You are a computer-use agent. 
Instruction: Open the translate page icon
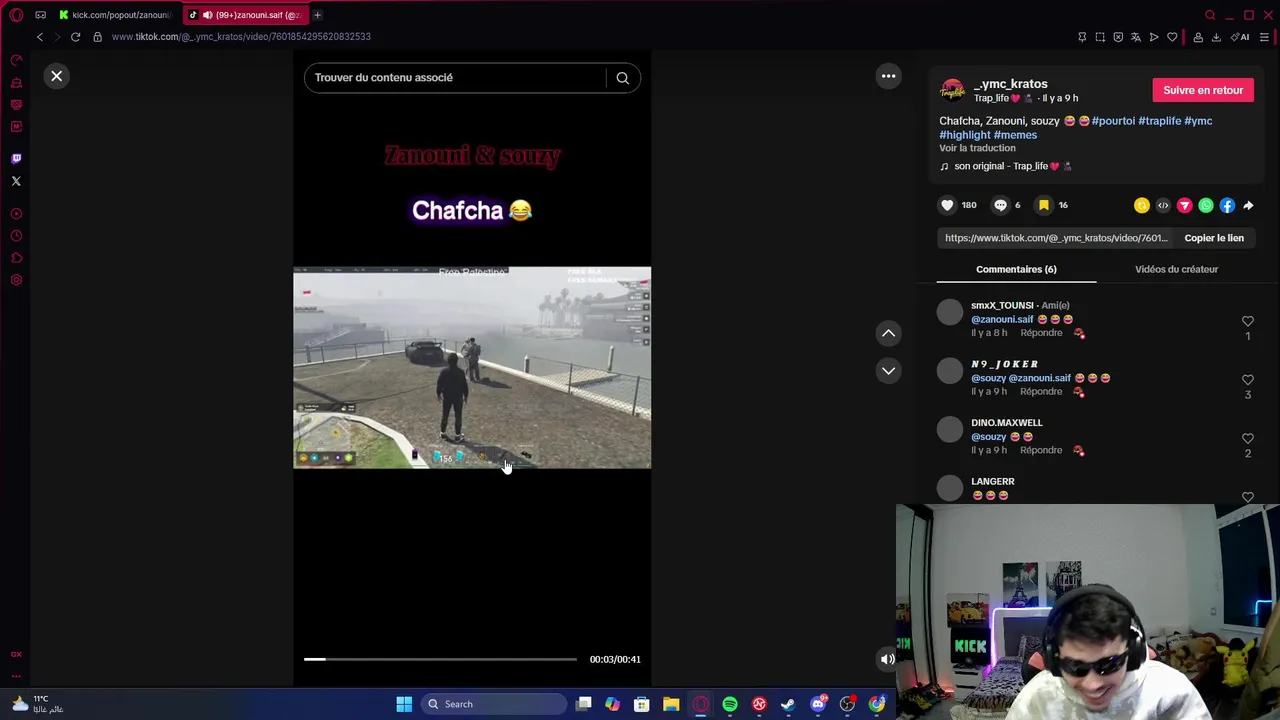tap(1136, 37)
